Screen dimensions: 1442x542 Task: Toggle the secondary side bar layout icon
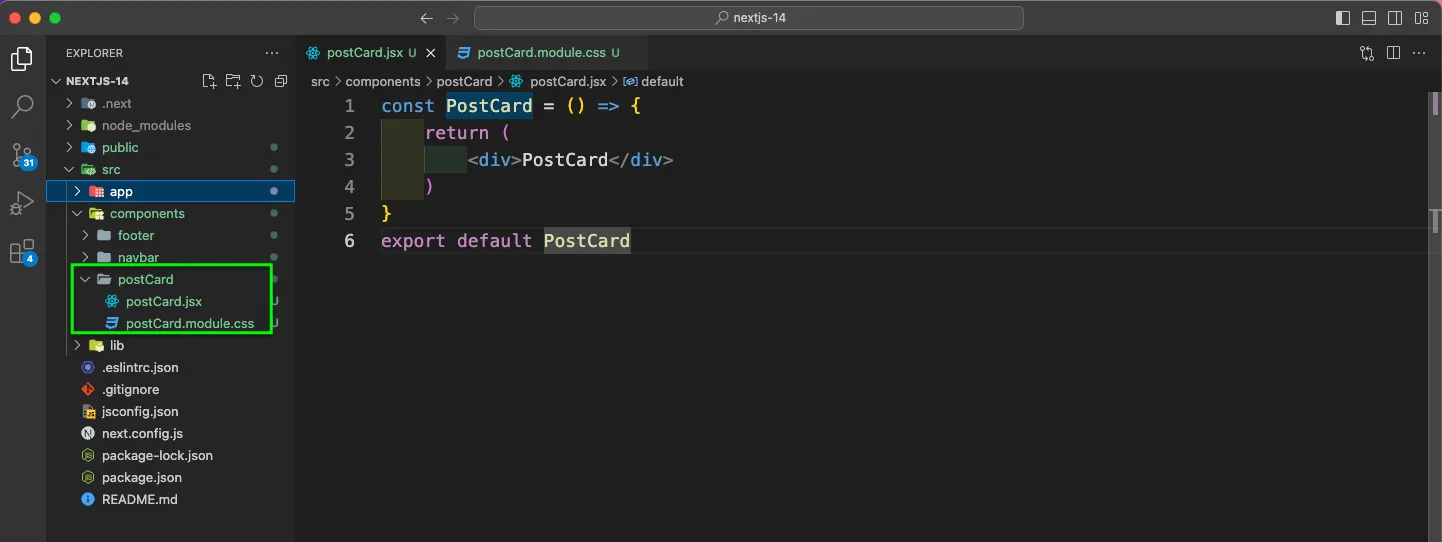tap(1395, 18)
